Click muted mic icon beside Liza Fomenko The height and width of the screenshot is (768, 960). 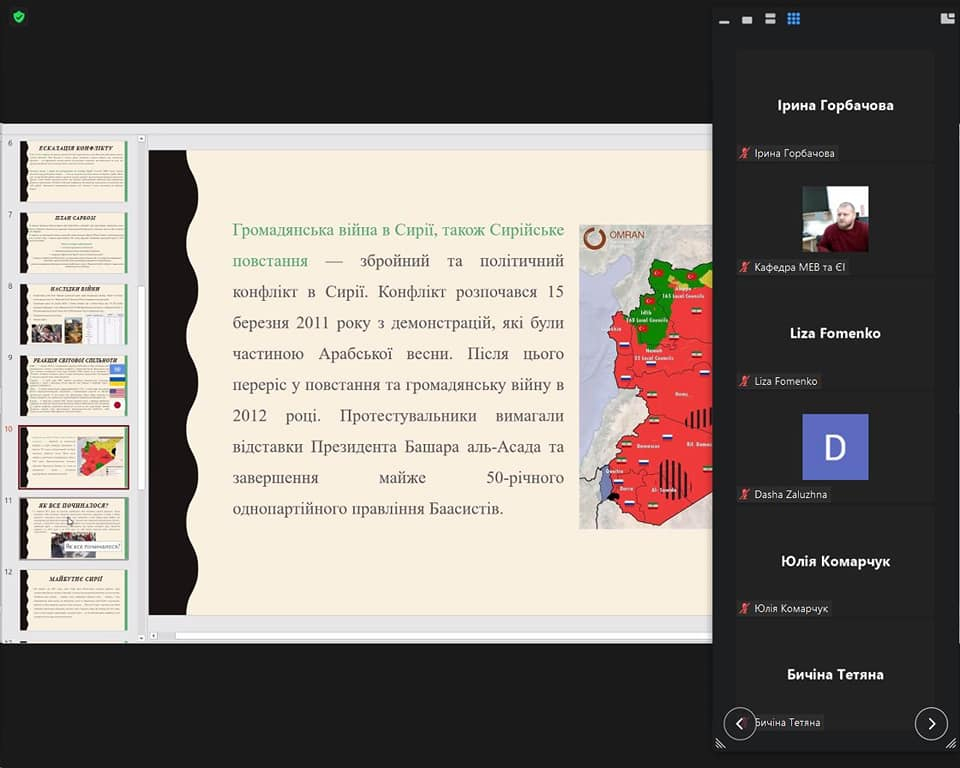pos(744,381)
